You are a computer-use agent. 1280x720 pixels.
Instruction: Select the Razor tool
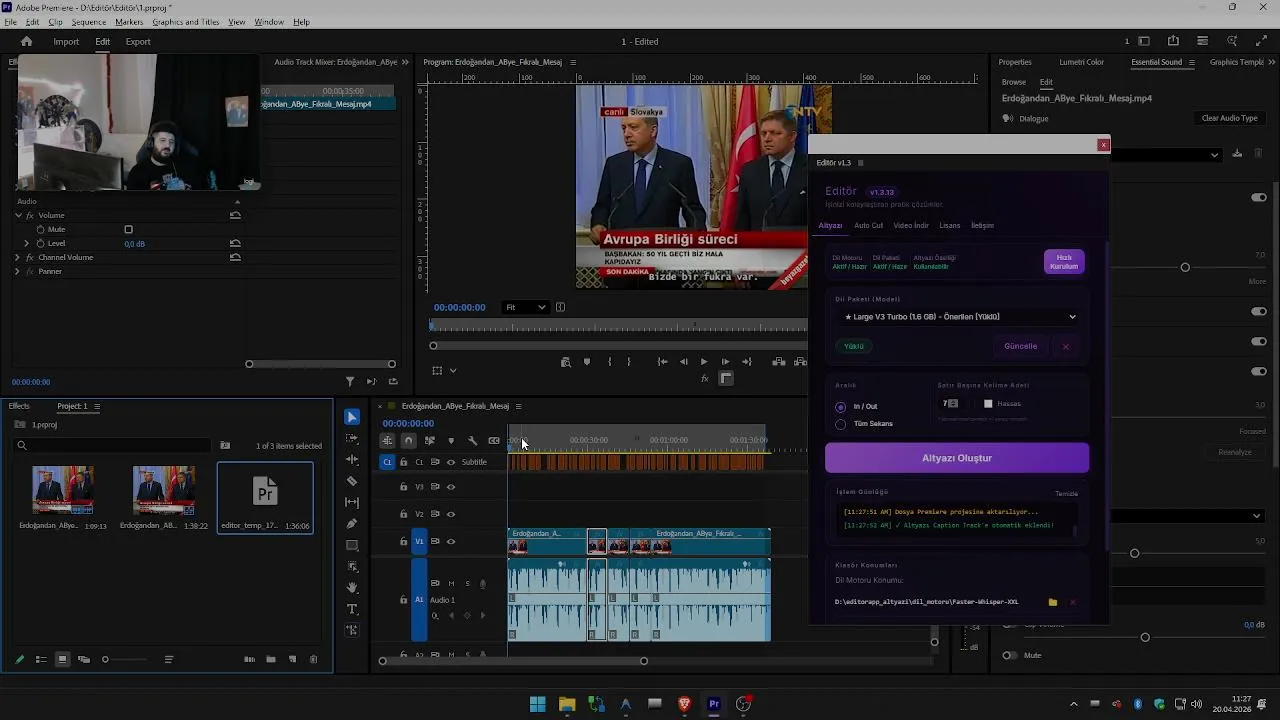click(352, 481)
